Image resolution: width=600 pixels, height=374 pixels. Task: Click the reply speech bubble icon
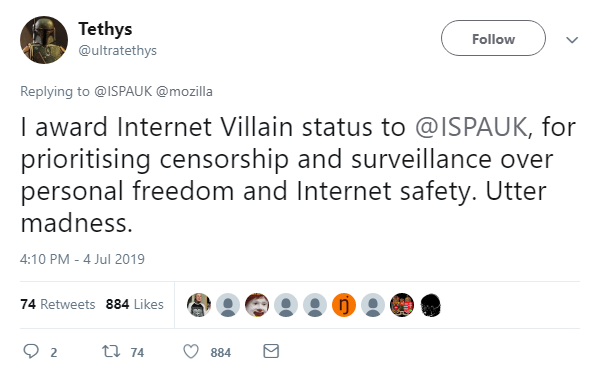click(31, 351)
